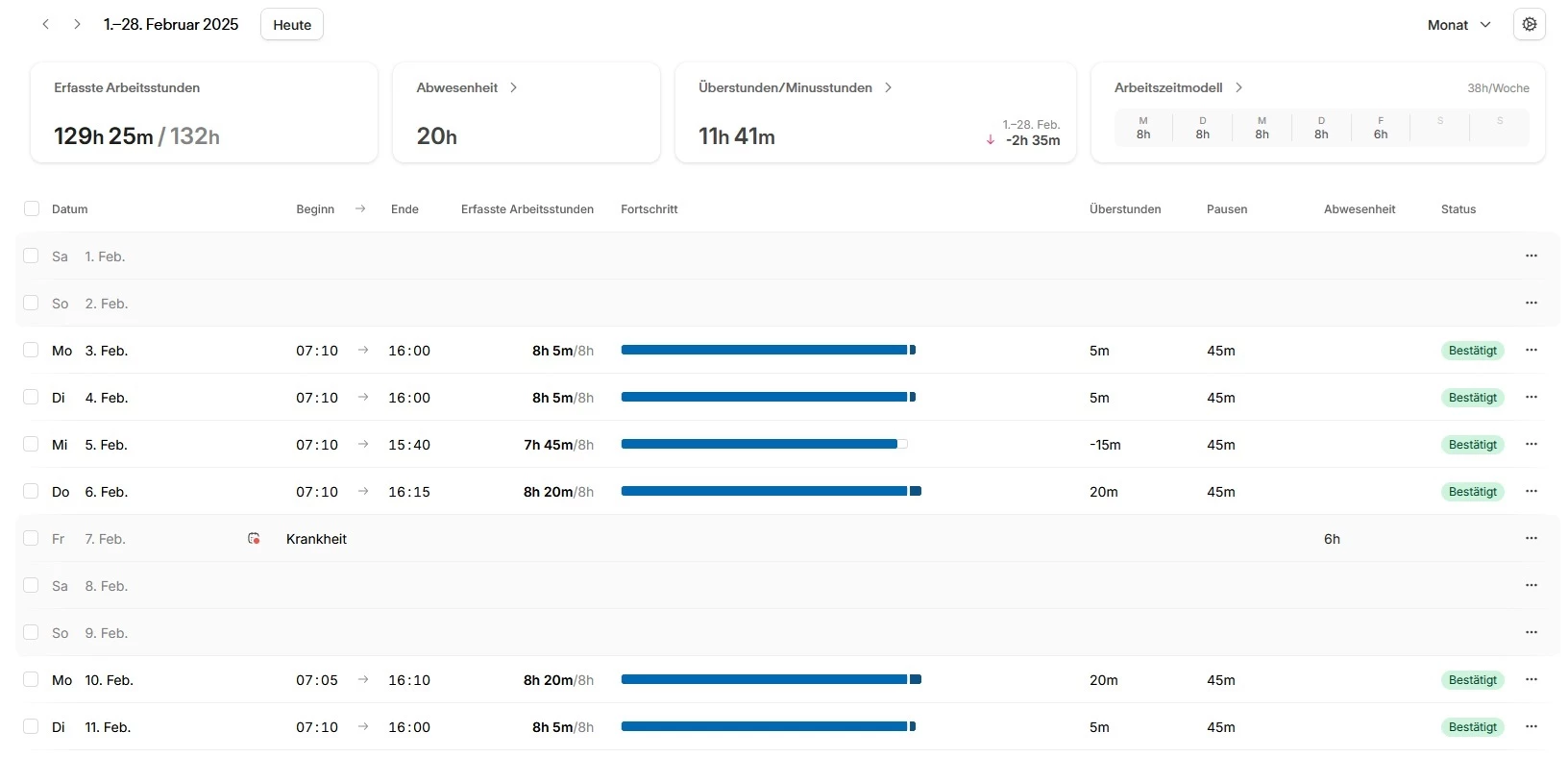
Task: Click the Überstunden column header
Action: [x=1125, y=209]
